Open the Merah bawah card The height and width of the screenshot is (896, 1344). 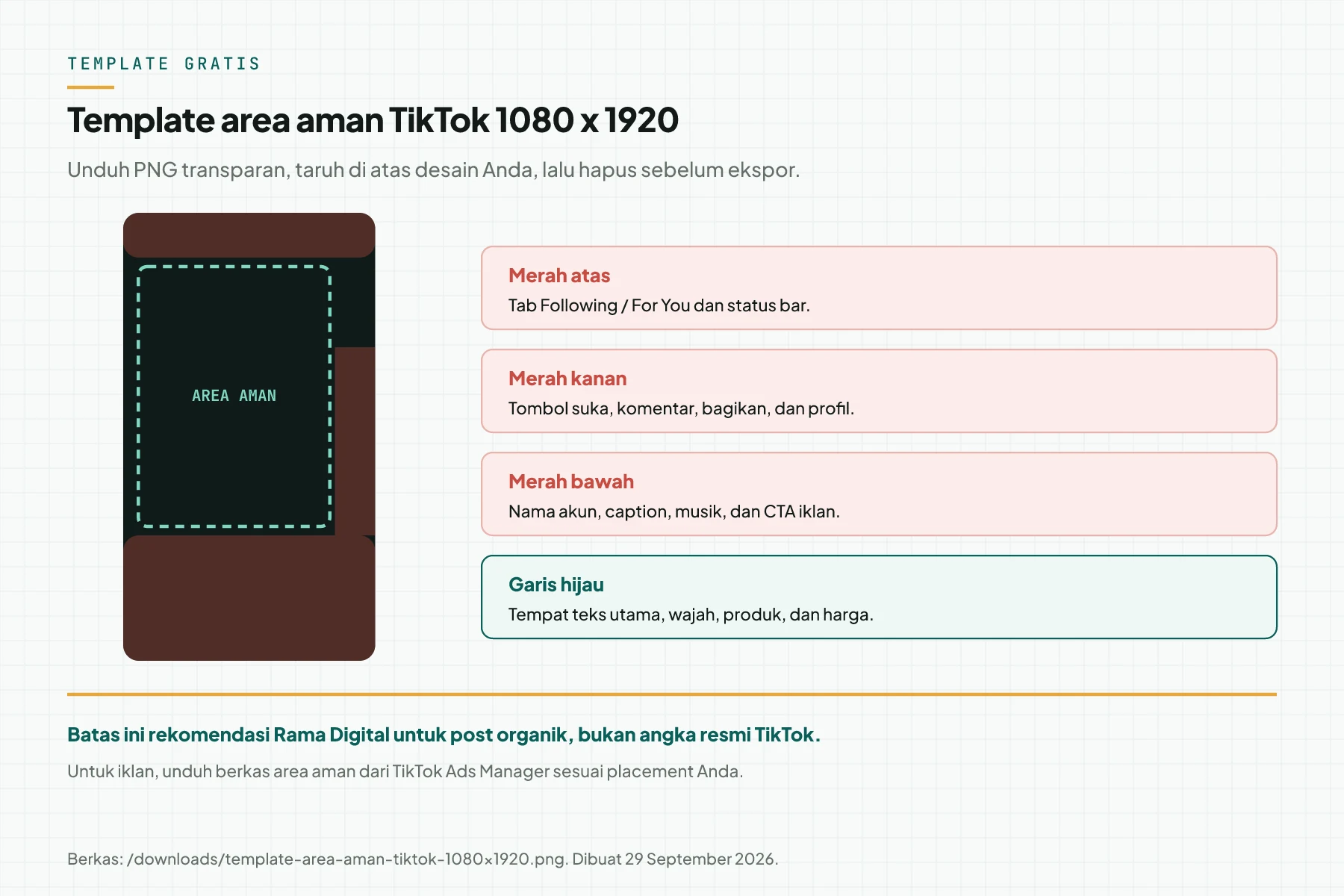pyautogui.click(x=879, y=494)
